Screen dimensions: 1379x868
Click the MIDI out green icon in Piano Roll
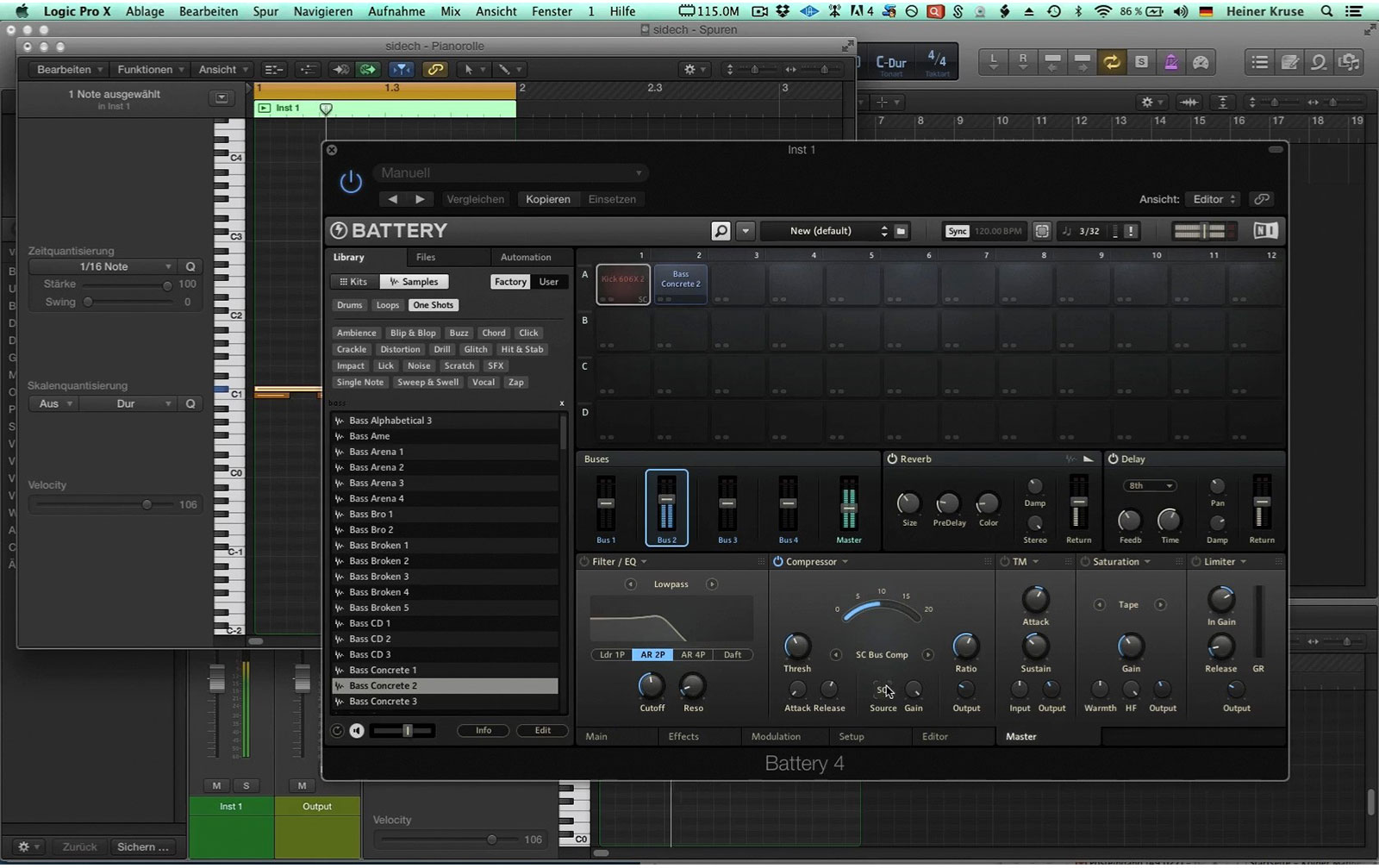click(x=368, y=70)
